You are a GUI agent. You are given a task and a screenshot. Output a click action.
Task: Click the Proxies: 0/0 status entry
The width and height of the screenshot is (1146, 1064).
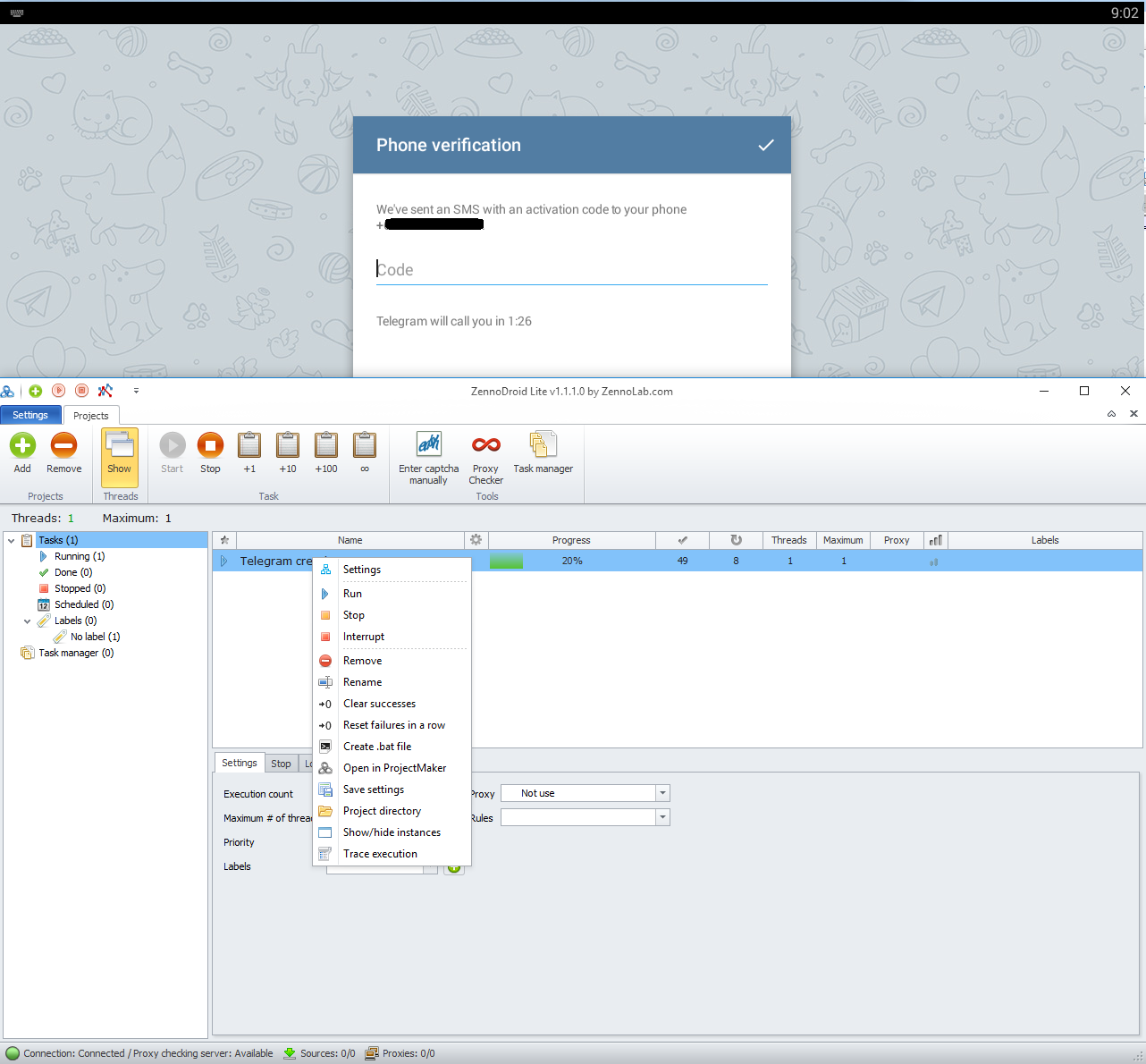(x=400, y=1053)
